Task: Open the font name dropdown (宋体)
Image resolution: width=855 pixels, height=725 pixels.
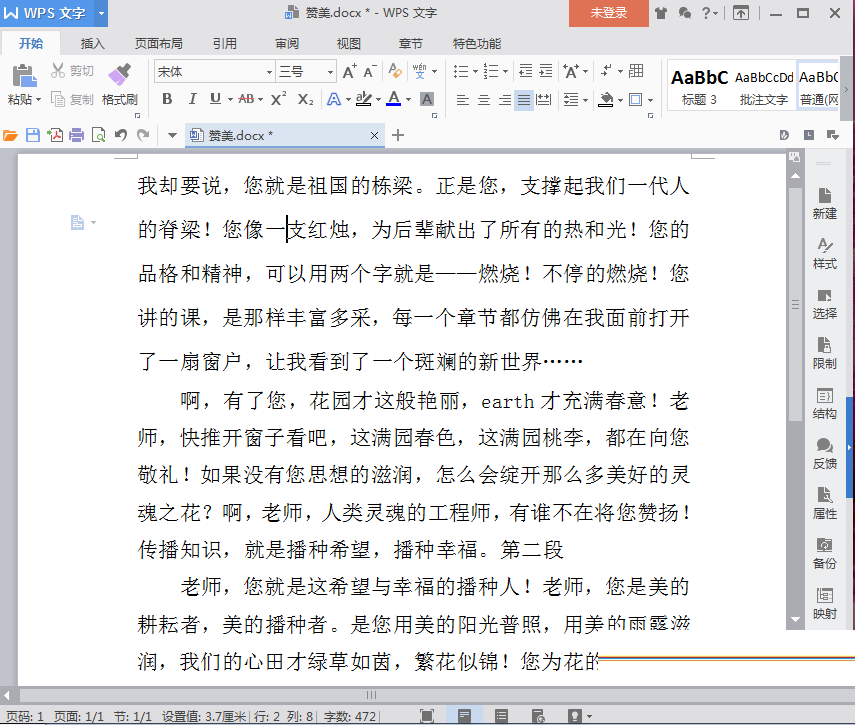Action: click(269, 72)
